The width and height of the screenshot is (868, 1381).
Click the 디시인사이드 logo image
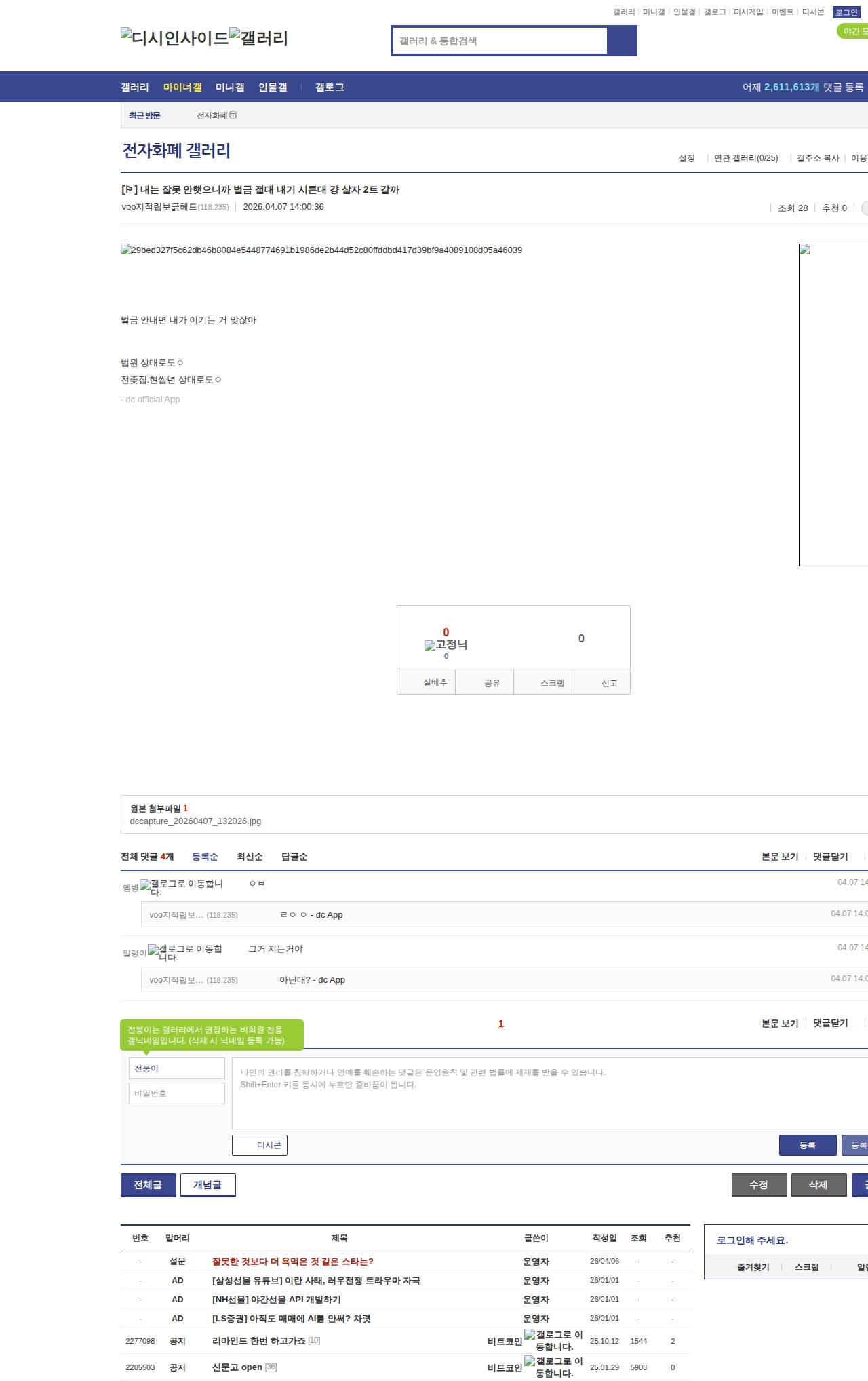[175, 38]
